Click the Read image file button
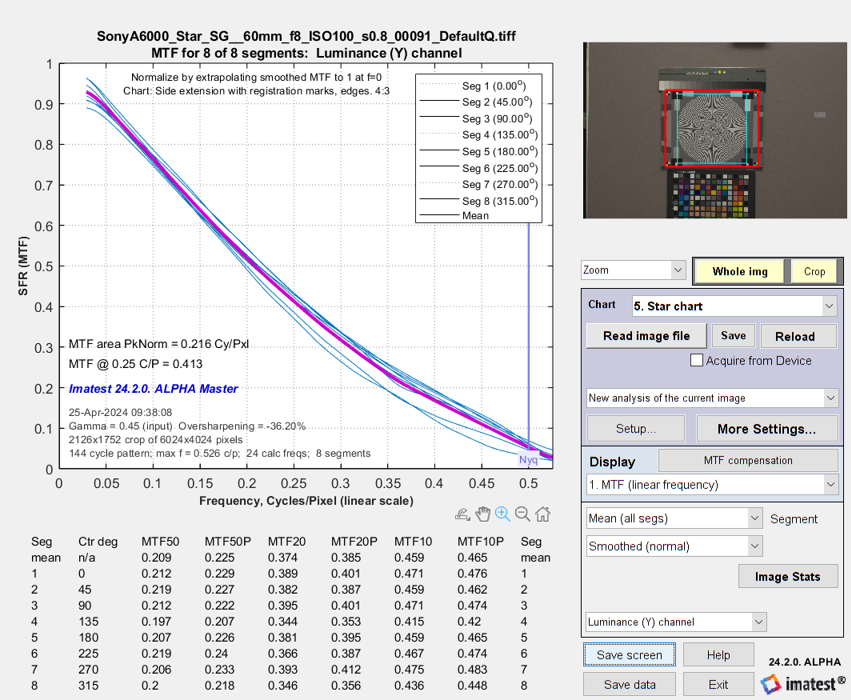 (x=646, y=336)
